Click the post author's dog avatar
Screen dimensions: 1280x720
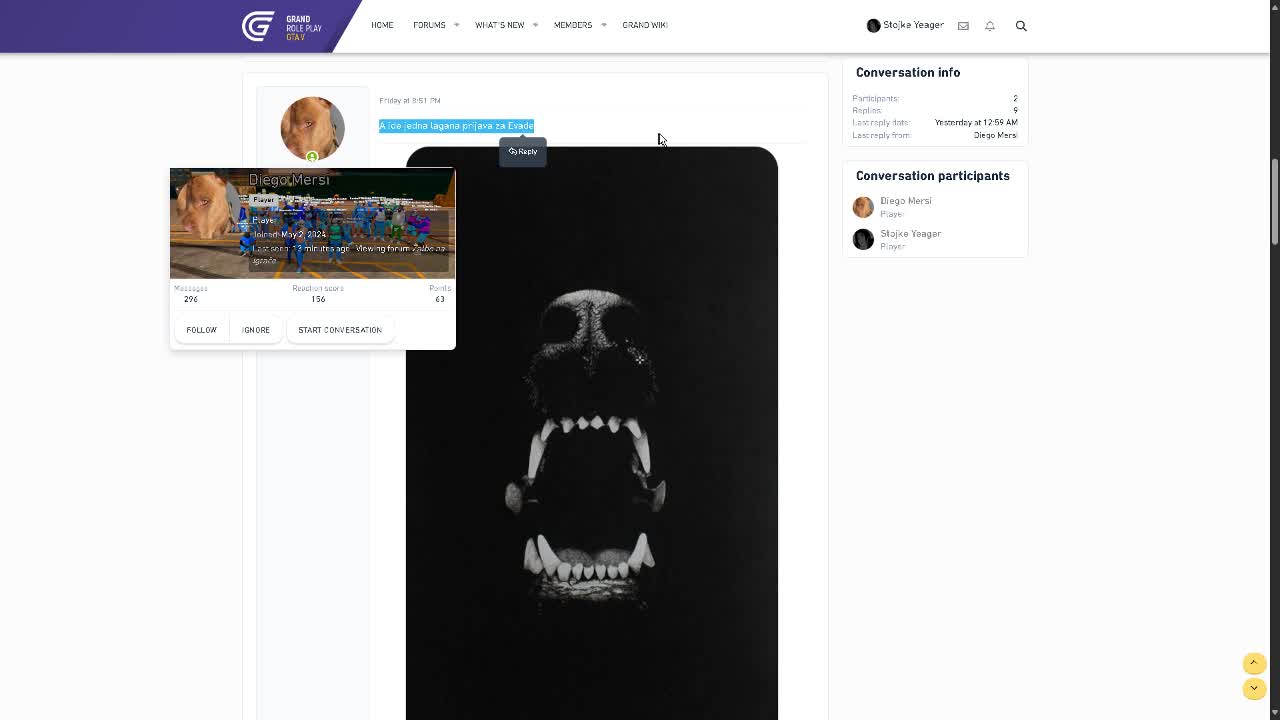pos(312,128)
